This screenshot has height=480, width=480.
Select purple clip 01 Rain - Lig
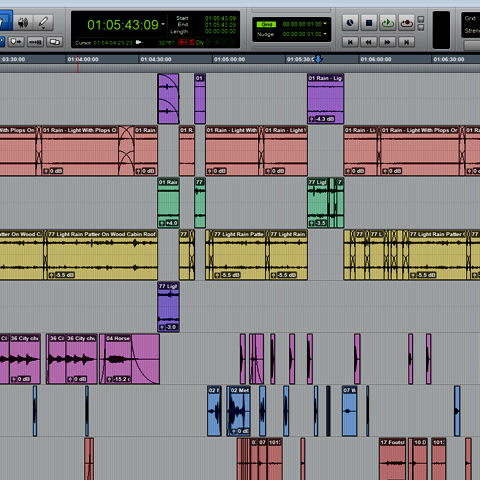pos(326,99)
